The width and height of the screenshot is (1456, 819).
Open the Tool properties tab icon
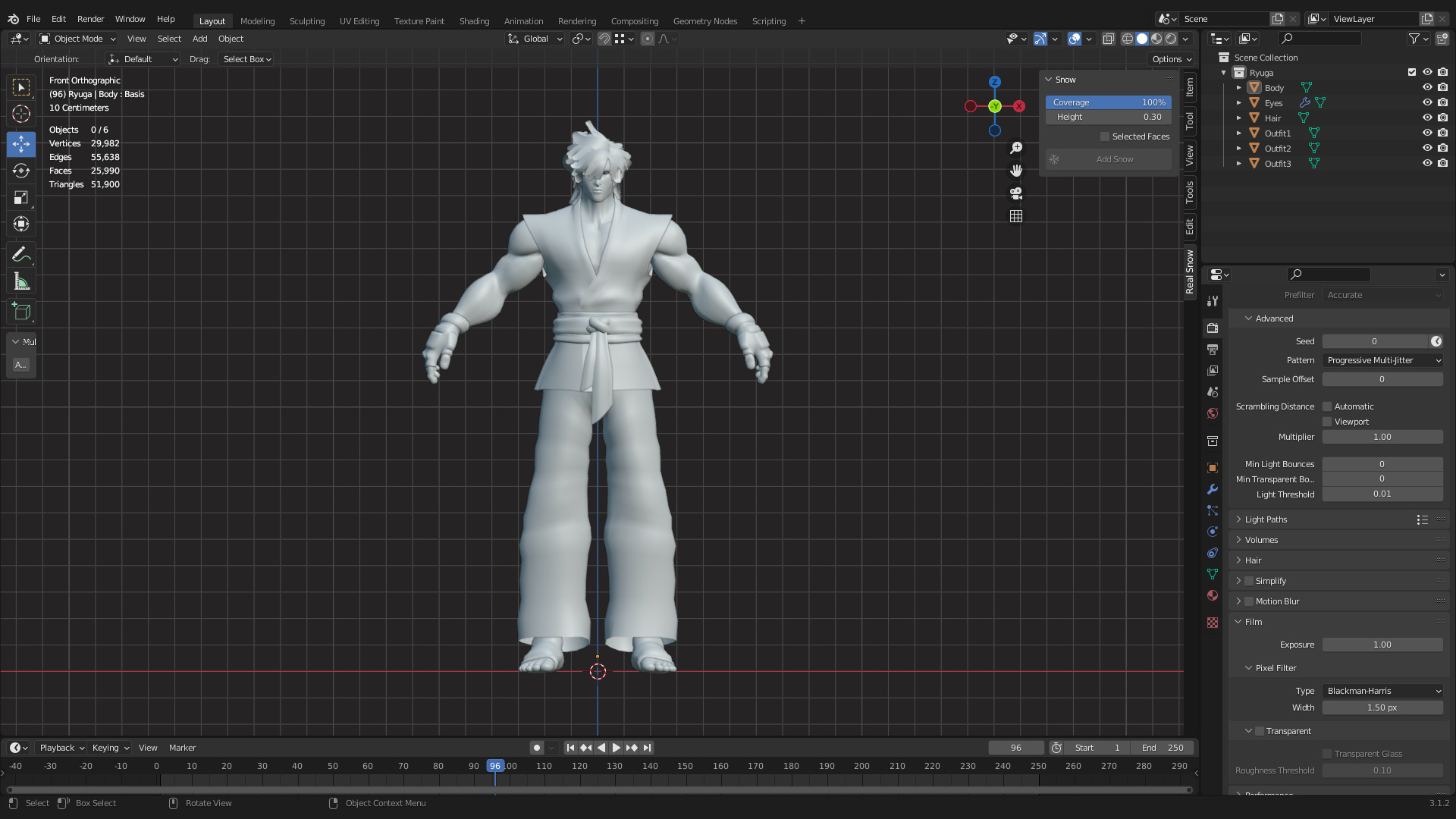tap(1213, 301)
